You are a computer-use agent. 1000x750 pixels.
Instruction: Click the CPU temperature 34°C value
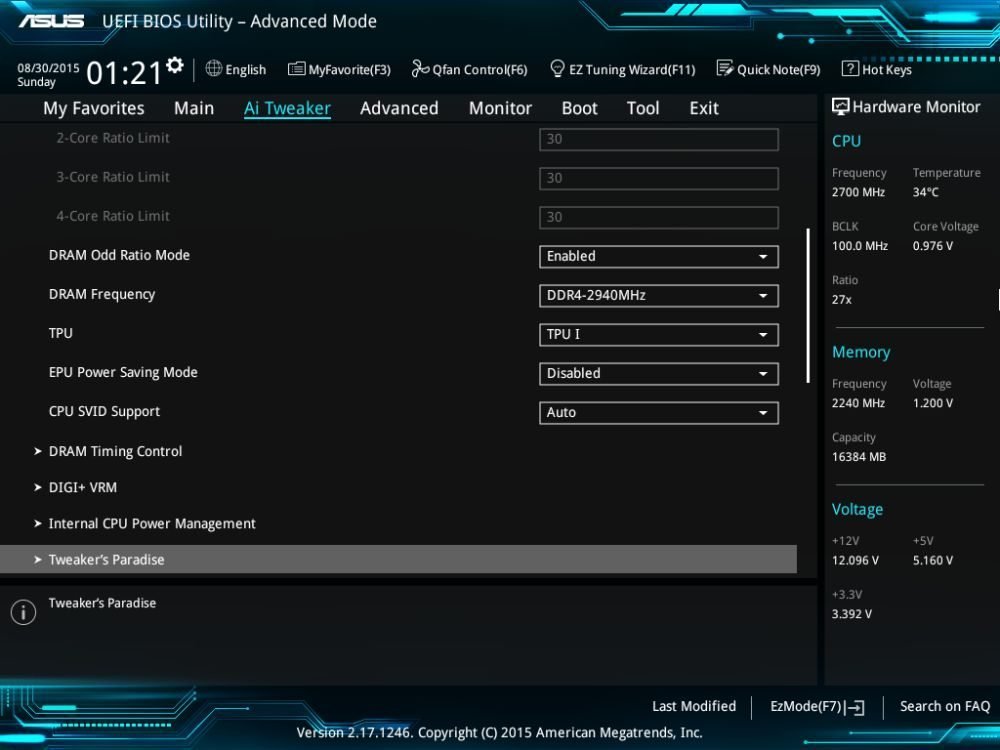[926, 192]
